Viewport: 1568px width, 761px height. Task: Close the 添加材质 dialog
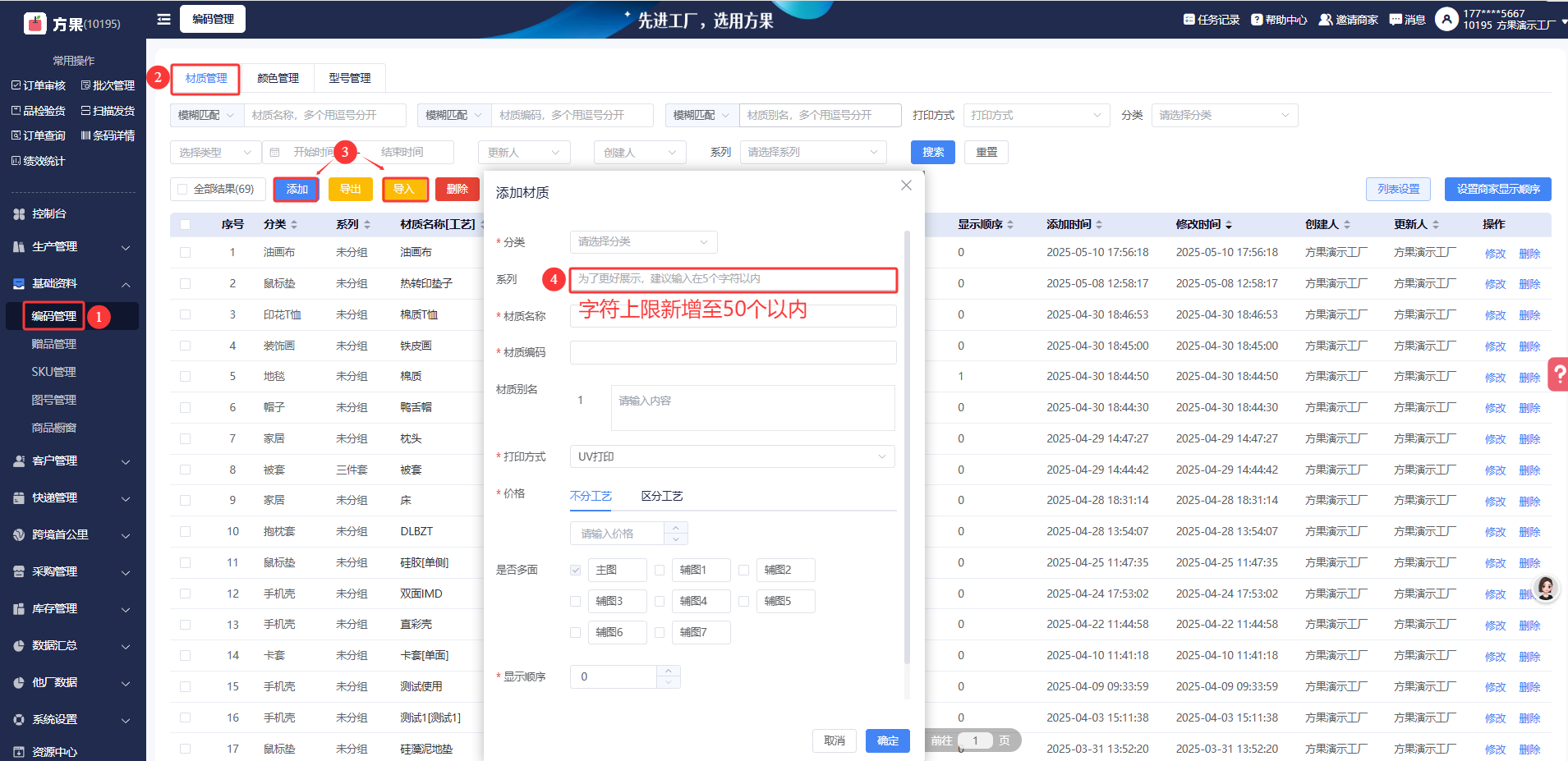pyautogui.click(x=906, y=186)
